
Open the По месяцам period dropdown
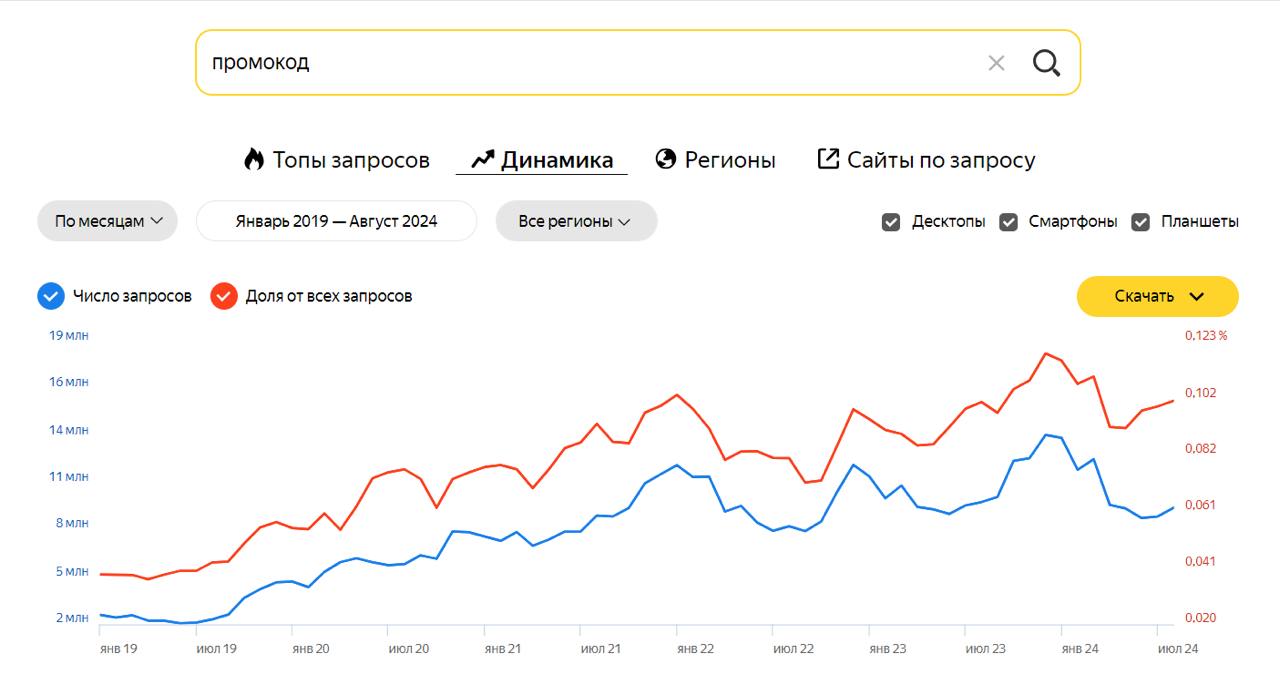click(107, 221)
